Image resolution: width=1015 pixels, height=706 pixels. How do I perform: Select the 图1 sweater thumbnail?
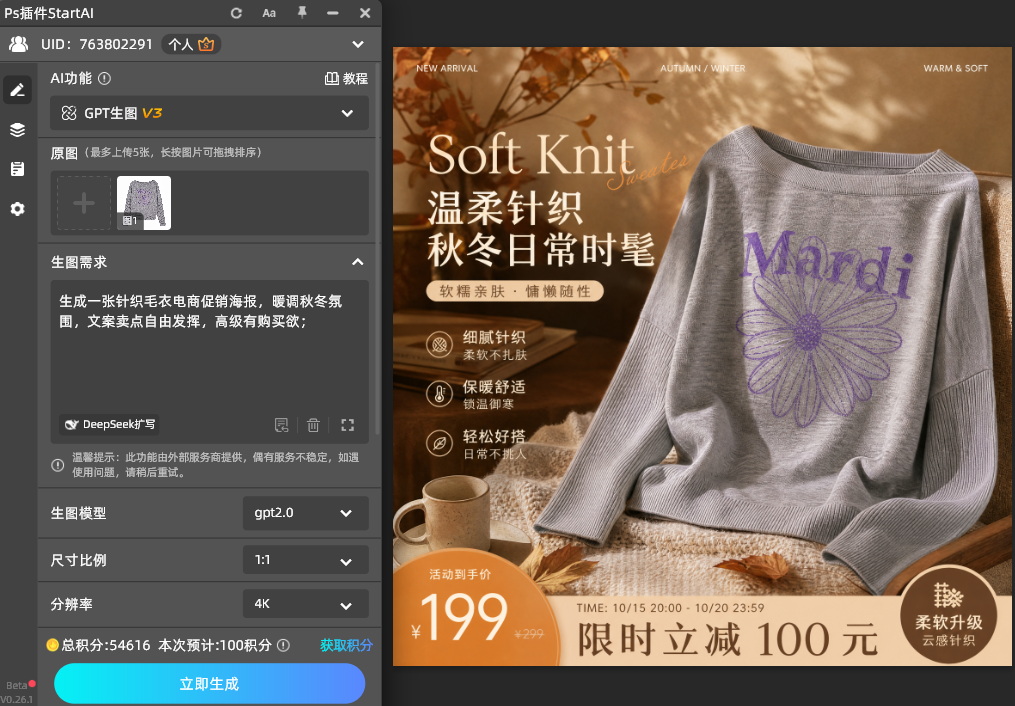coord(144,203)
